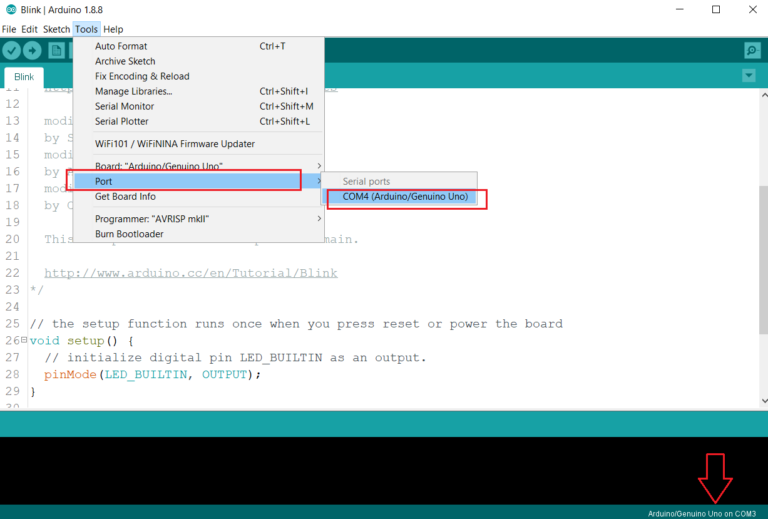Open the tab options dropdown arrow
Image resolution: width=768 pixels, height=519 pixels.
pos(748,76)
